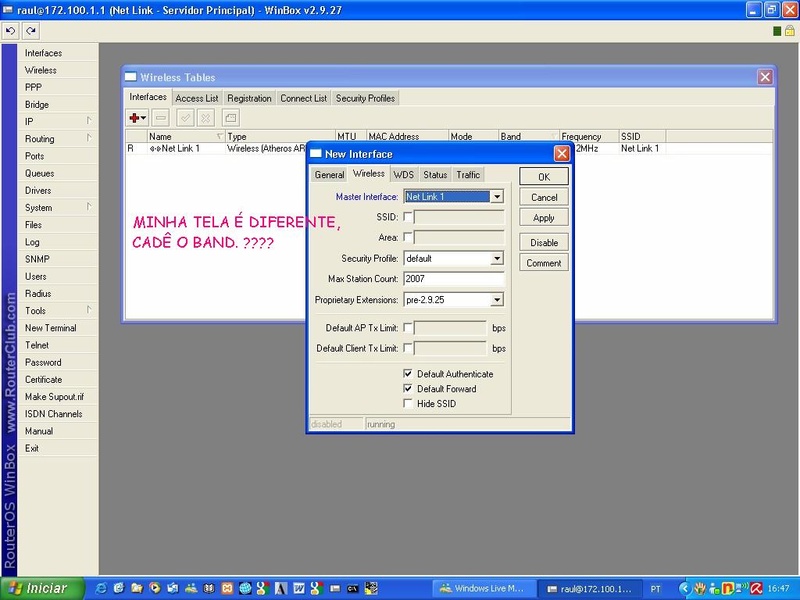Click the checkmark enable-interface toolbar icon
This screenshot has width=800, height=600.
point(185,118)
